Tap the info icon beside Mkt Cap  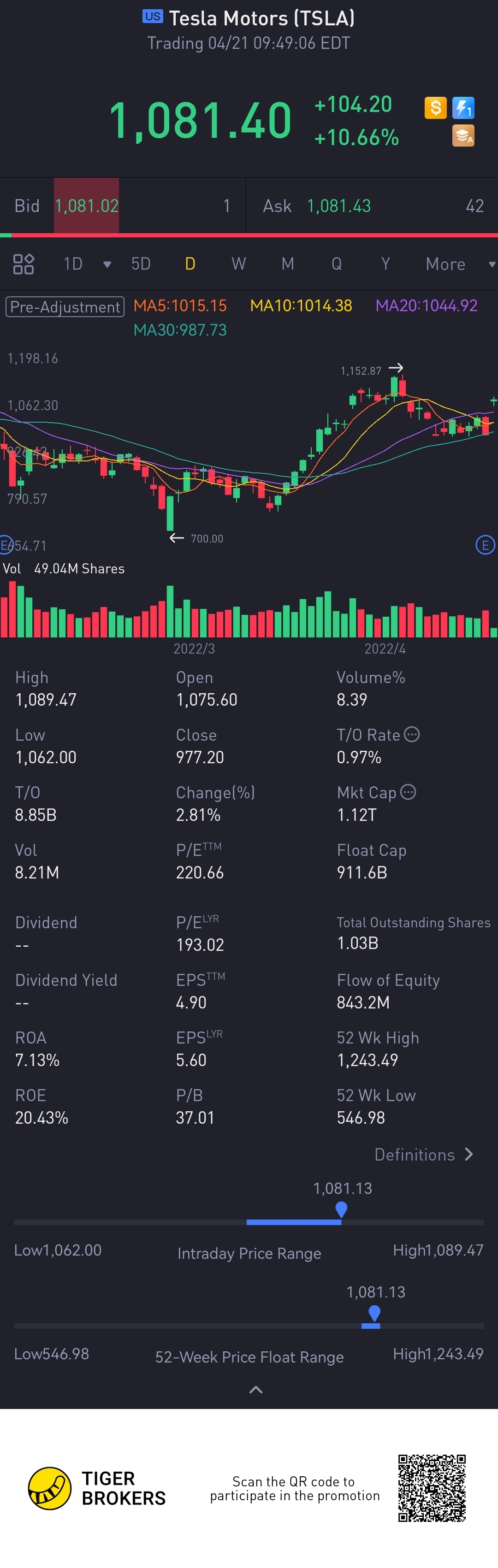(x=409, y=792)
